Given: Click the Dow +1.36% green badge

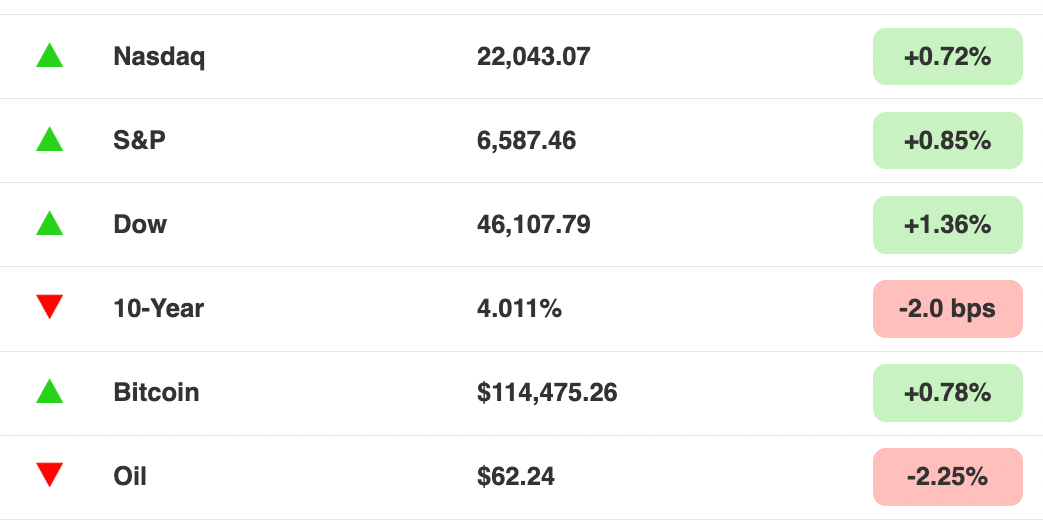Looking at the screenshot, I should click(x=947, y=225).
